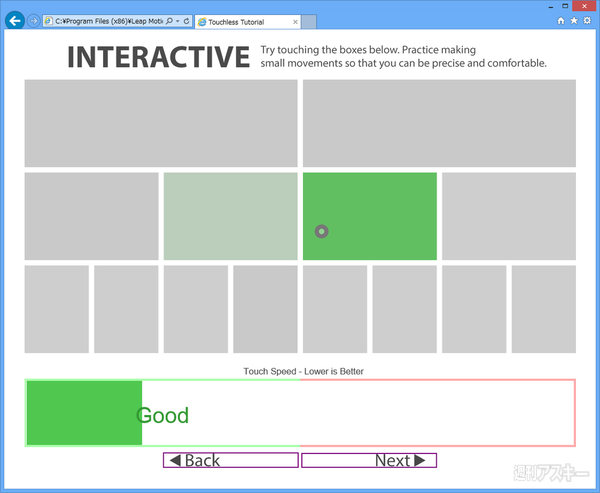Go to the browser home page icon
Screen dimensions: 600x493
tap(561, 21)
